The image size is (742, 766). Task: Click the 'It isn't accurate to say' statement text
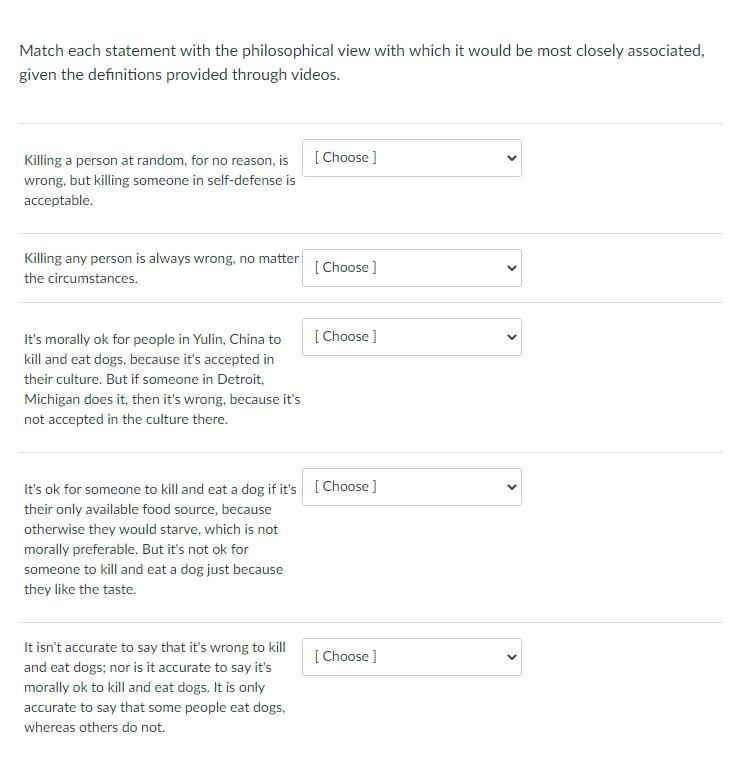tap(155, 687)
